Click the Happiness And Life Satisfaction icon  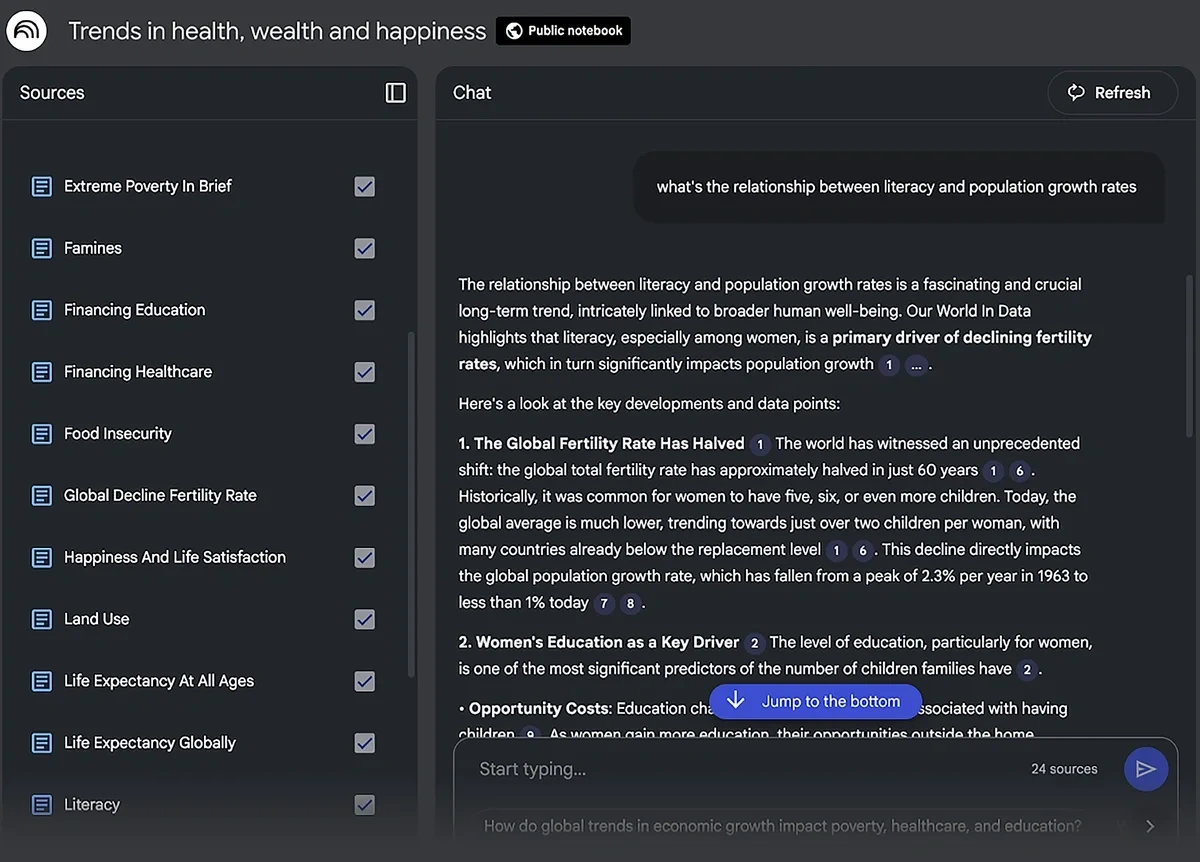tap(42, 558)
